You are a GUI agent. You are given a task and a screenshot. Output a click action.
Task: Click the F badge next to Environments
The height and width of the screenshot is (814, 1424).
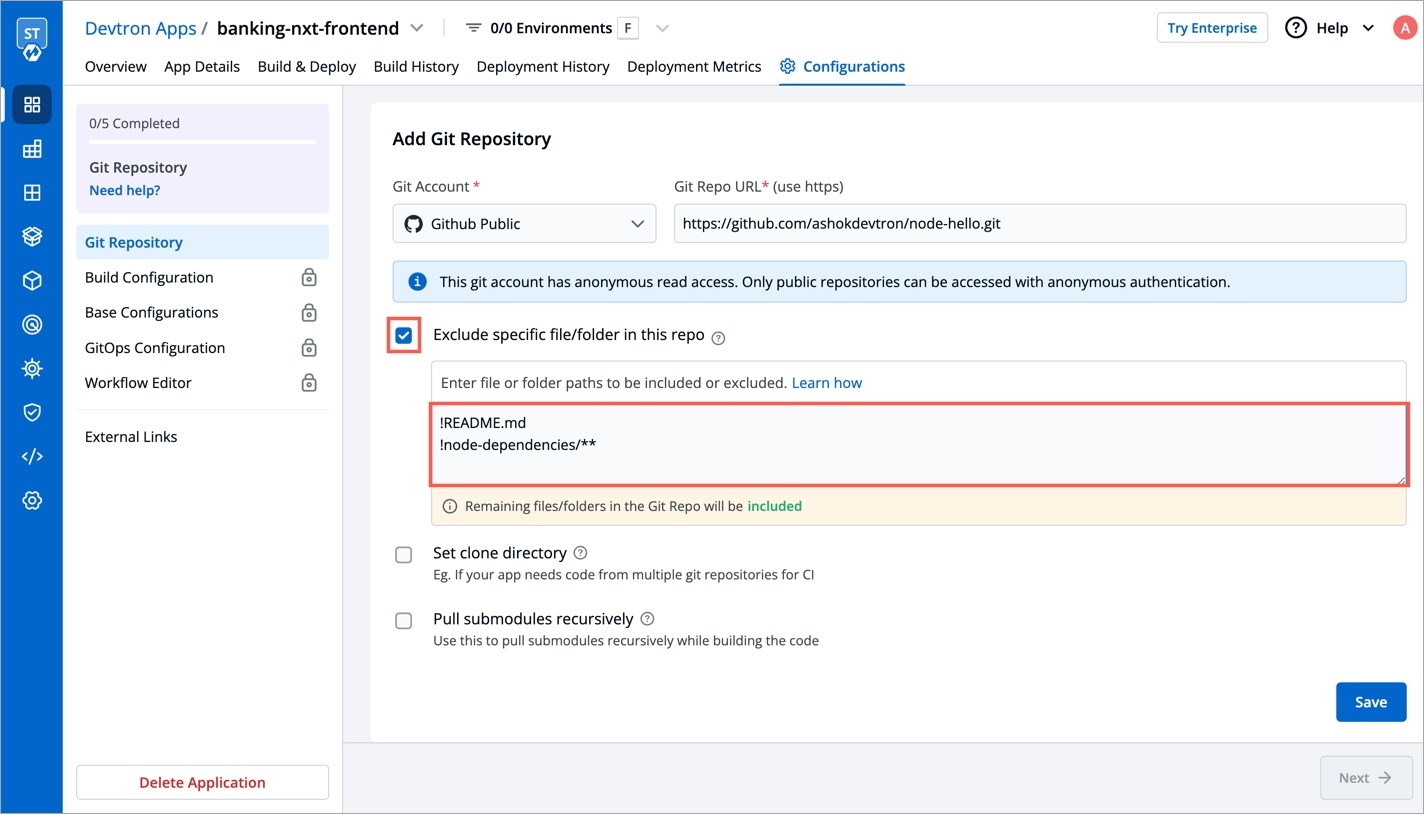coord(628,28)
